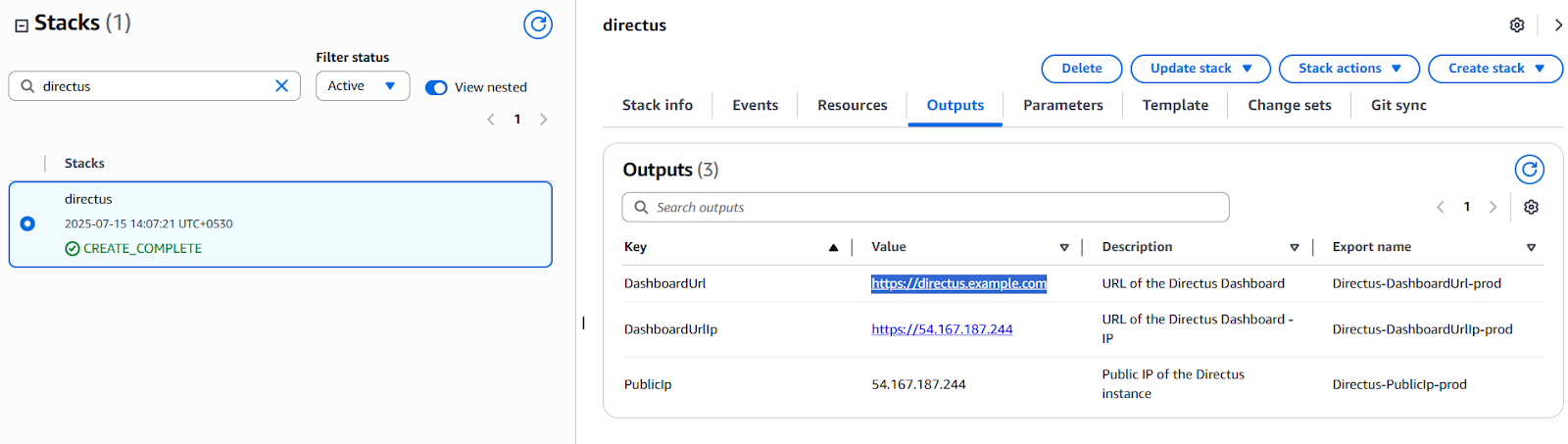Screen dimensions: 1568x444
Task: Click the magnifier icon in stack search
Action: pyautogui.click(x=27, y=86)
